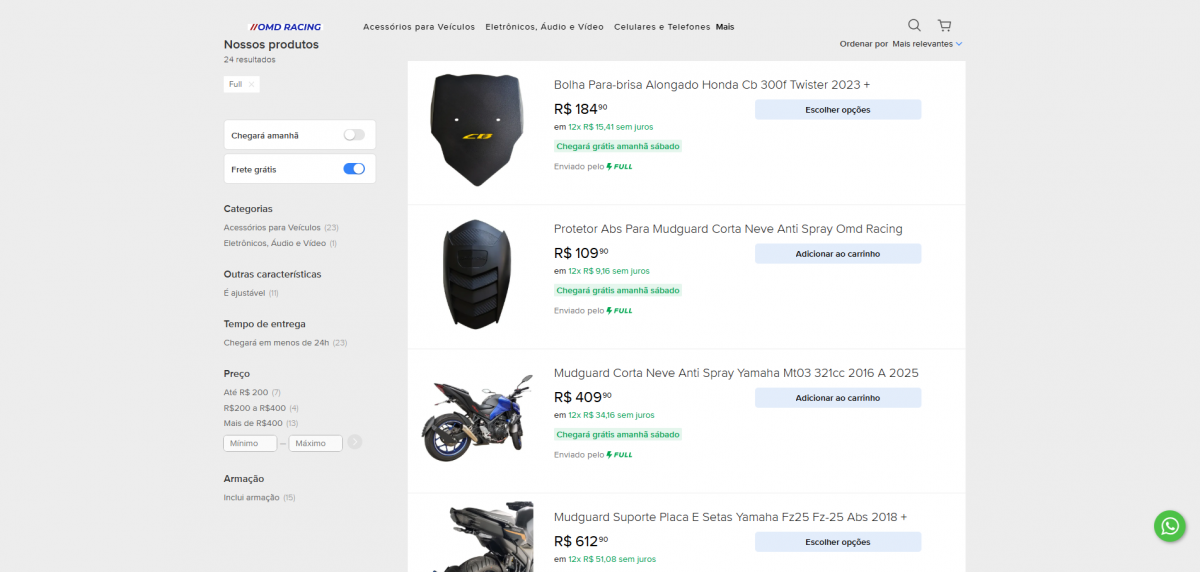
Task: Click the Mínimo price input field
Action: pyautogui.click(x=251, y=443)
